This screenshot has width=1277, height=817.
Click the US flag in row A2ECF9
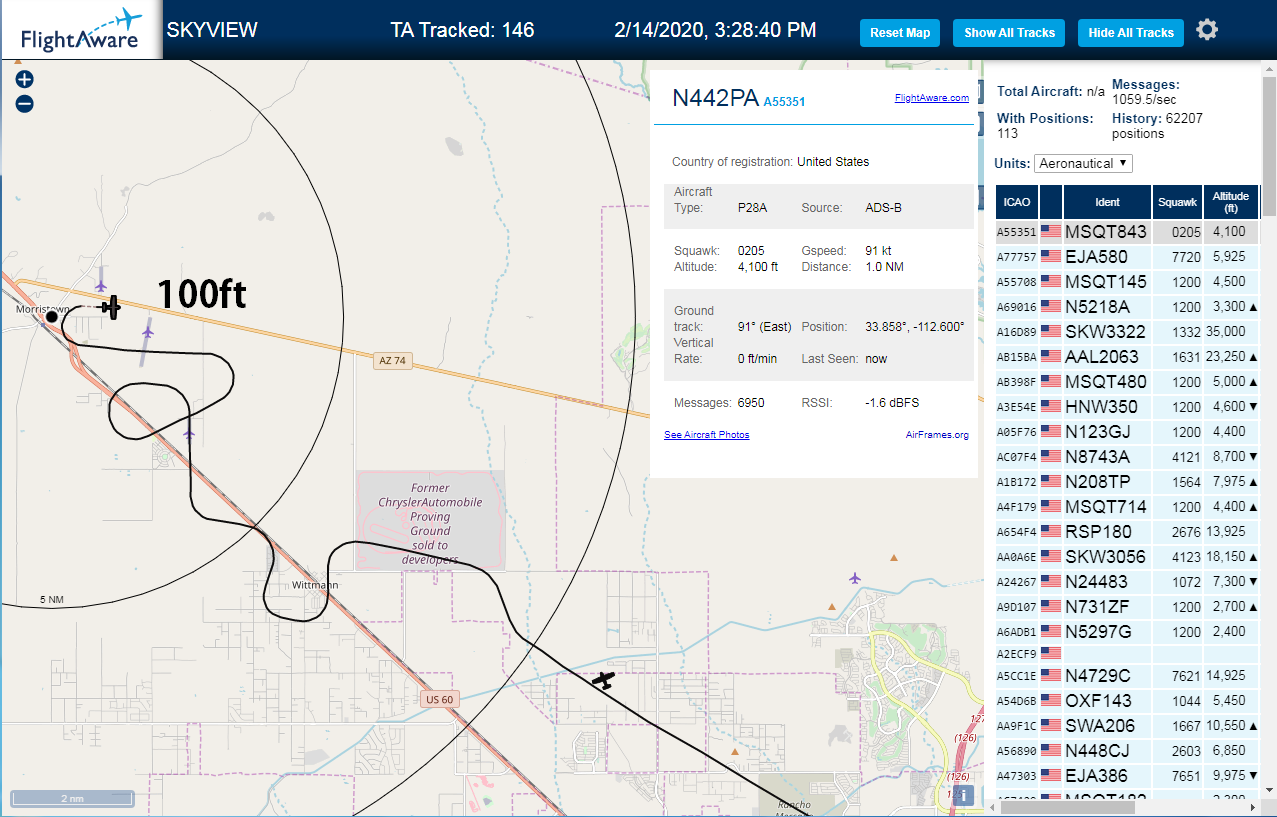(x=1051, y=652)
